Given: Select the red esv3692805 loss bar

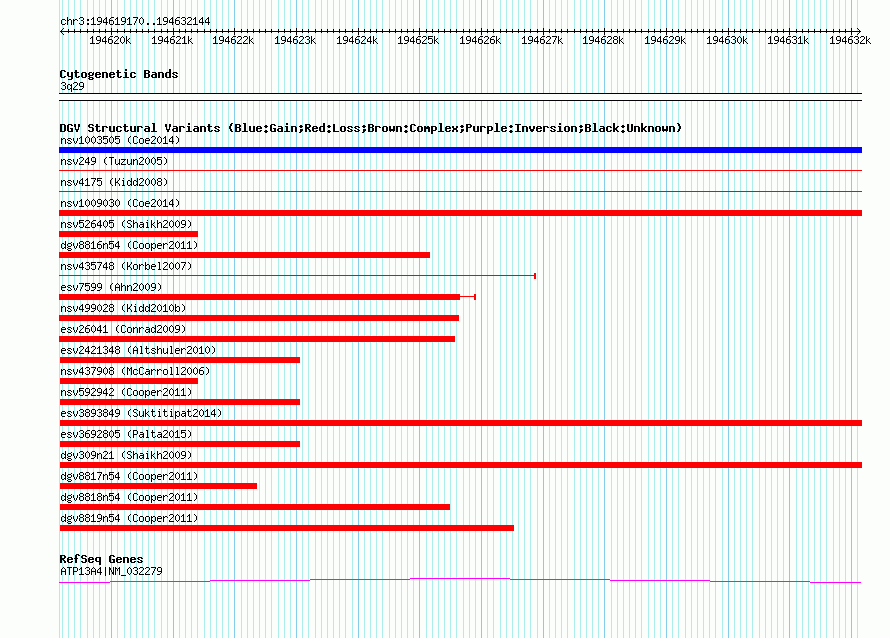Looking at the screenshot, I should click(x=179, y=444).
